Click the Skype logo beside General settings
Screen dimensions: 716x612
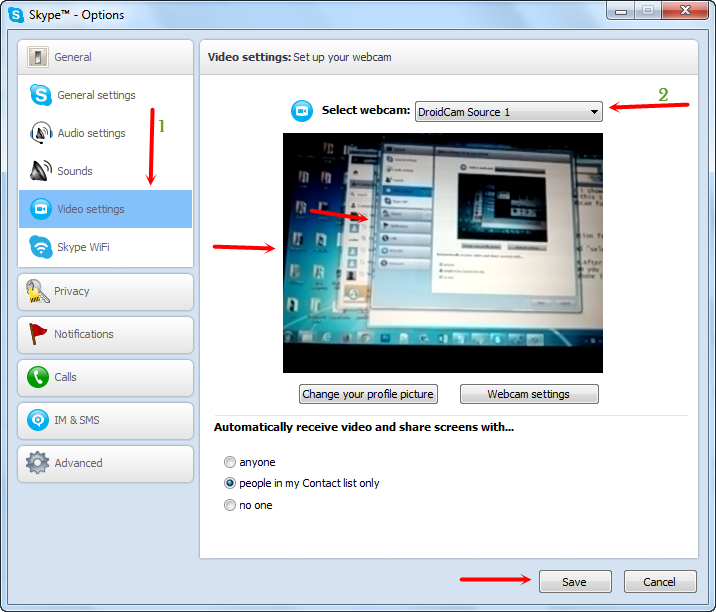click(x=41, y=95)
